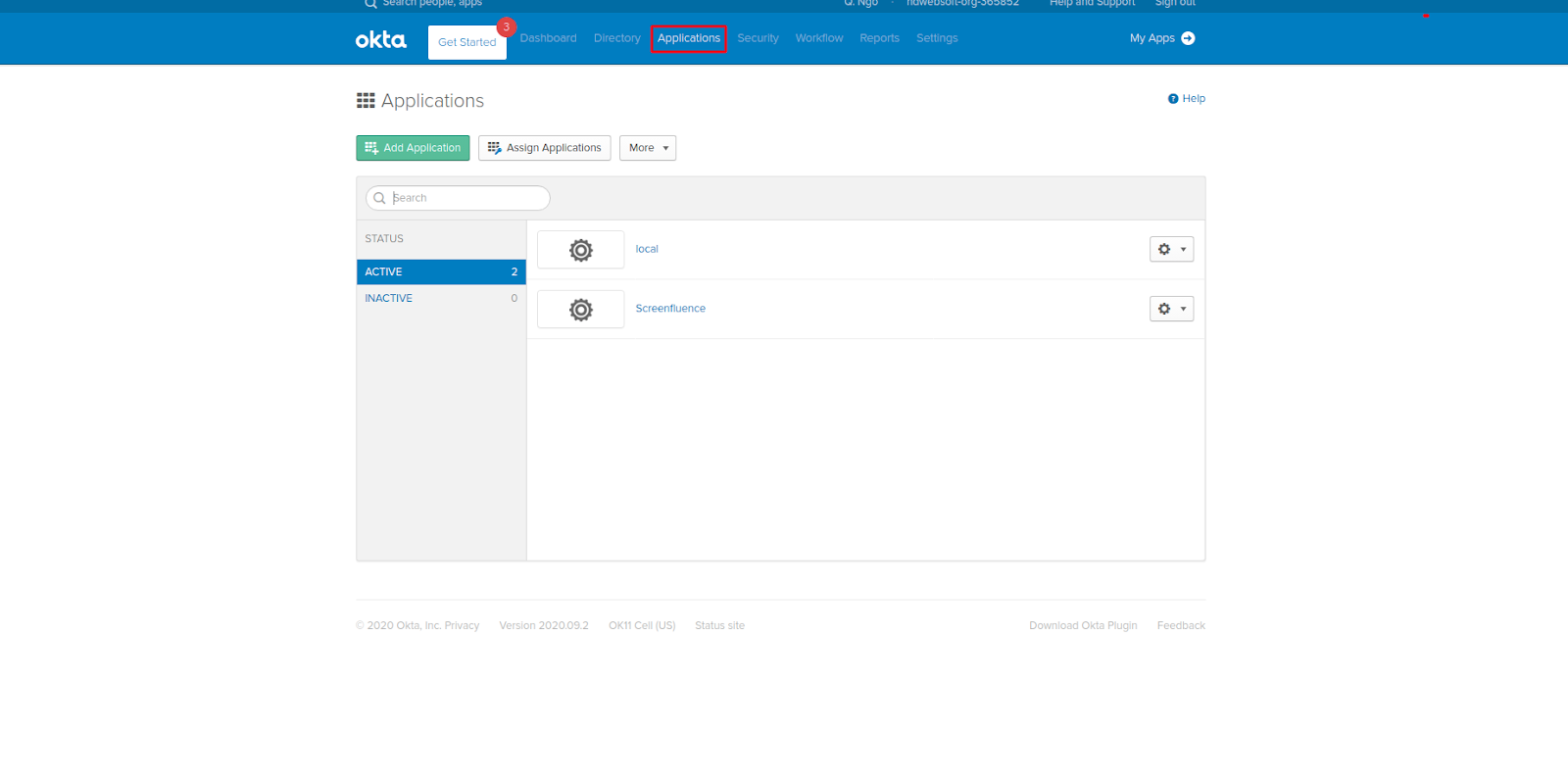The image size is (1568, 783).
Task: Click the Screenfluence app gear thumbnail
Action: [580, 310]
